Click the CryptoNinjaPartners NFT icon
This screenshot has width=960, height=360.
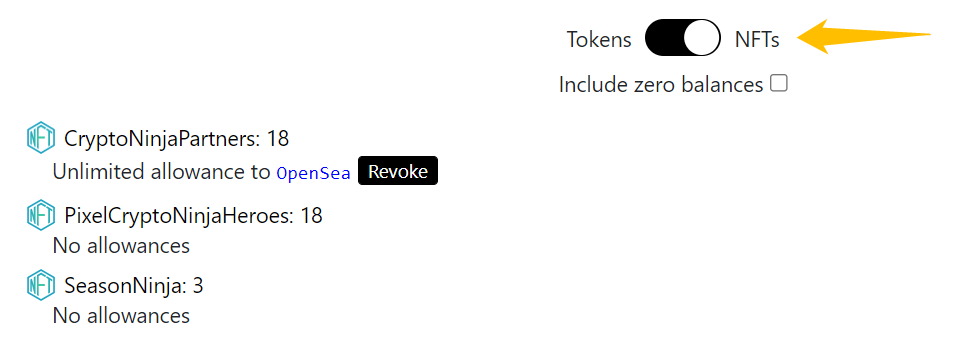41,138
